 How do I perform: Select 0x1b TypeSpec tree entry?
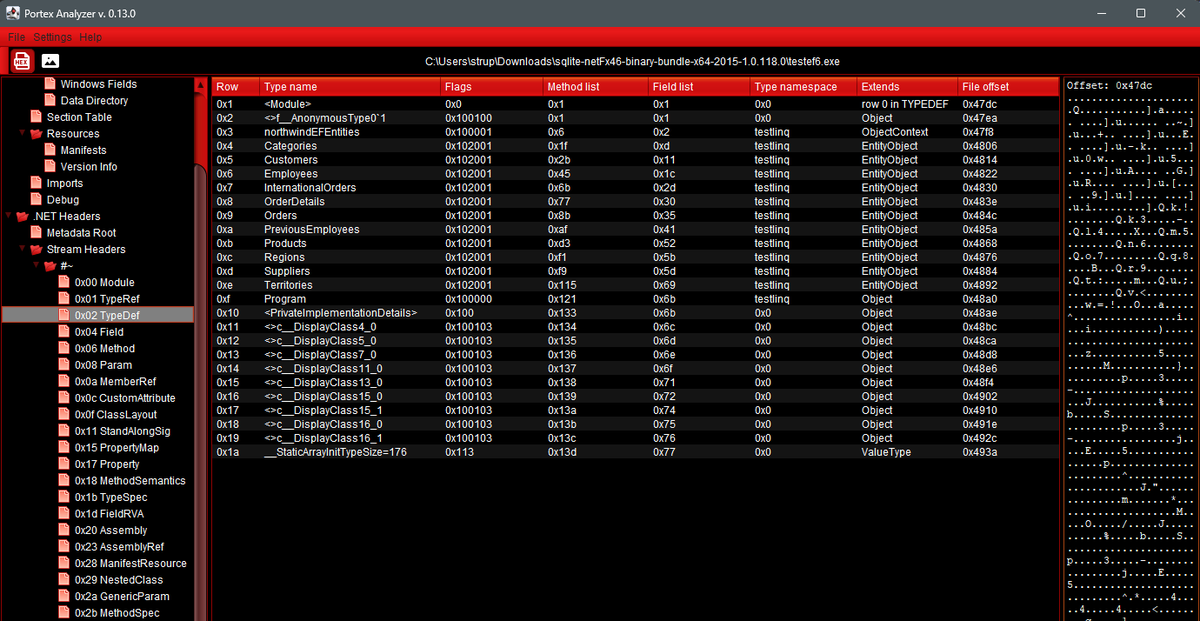(x=111, y=497)
